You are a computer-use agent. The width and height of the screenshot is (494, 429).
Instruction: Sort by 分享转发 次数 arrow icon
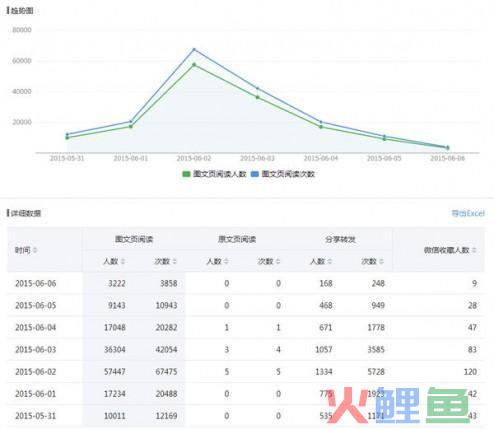coord(381,261)
